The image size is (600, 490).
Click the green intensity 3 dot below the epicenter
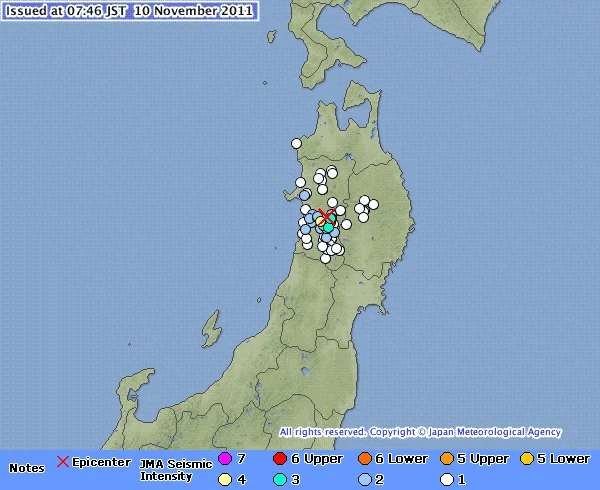[x=328, y=227]
